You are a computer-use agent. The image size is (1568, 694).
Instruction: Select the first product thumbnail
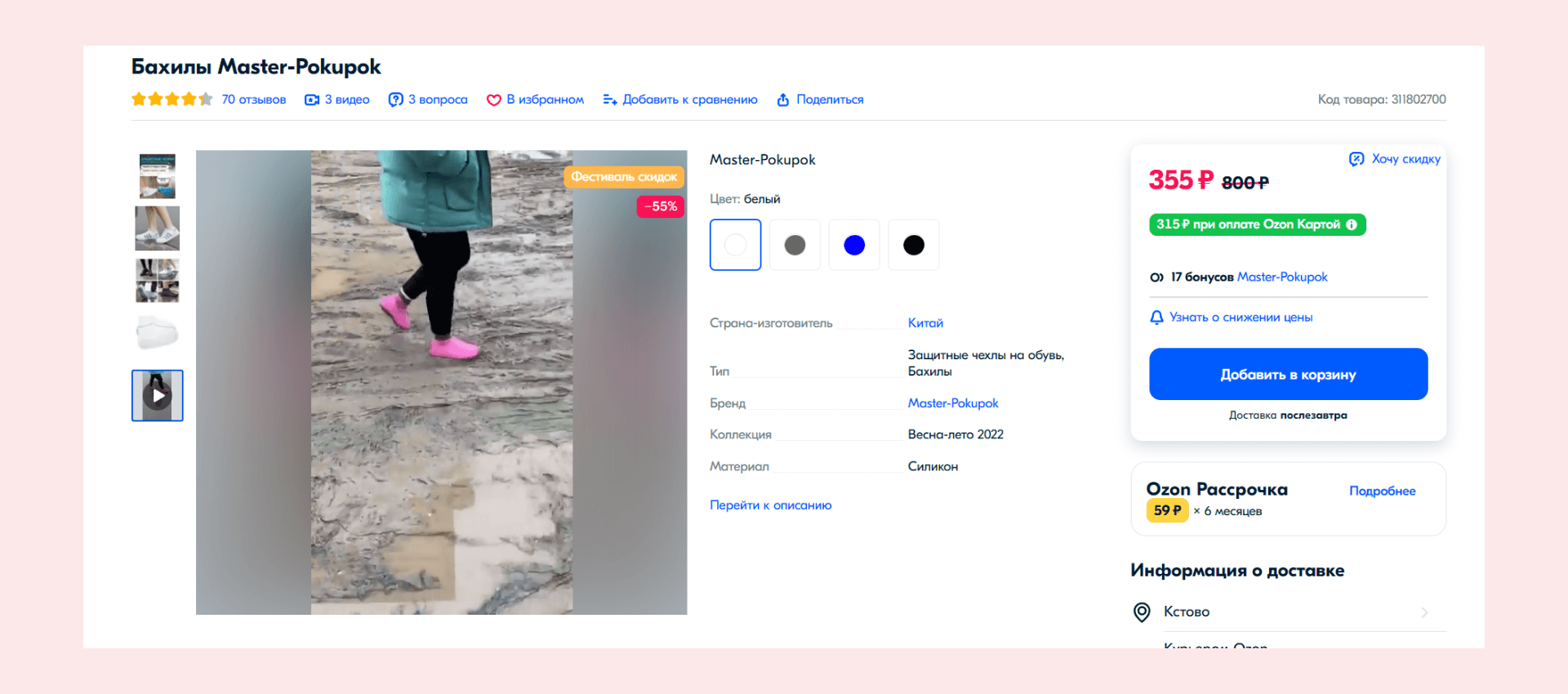click(x=158, y=176)
